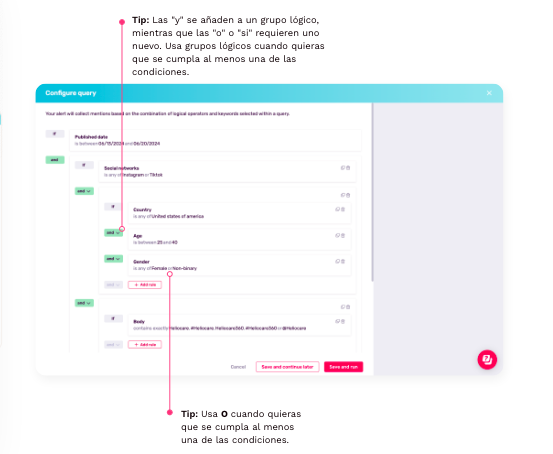Add rule below the Gender condition
This screenshot has width=553, height=454.
pos(145,285)
